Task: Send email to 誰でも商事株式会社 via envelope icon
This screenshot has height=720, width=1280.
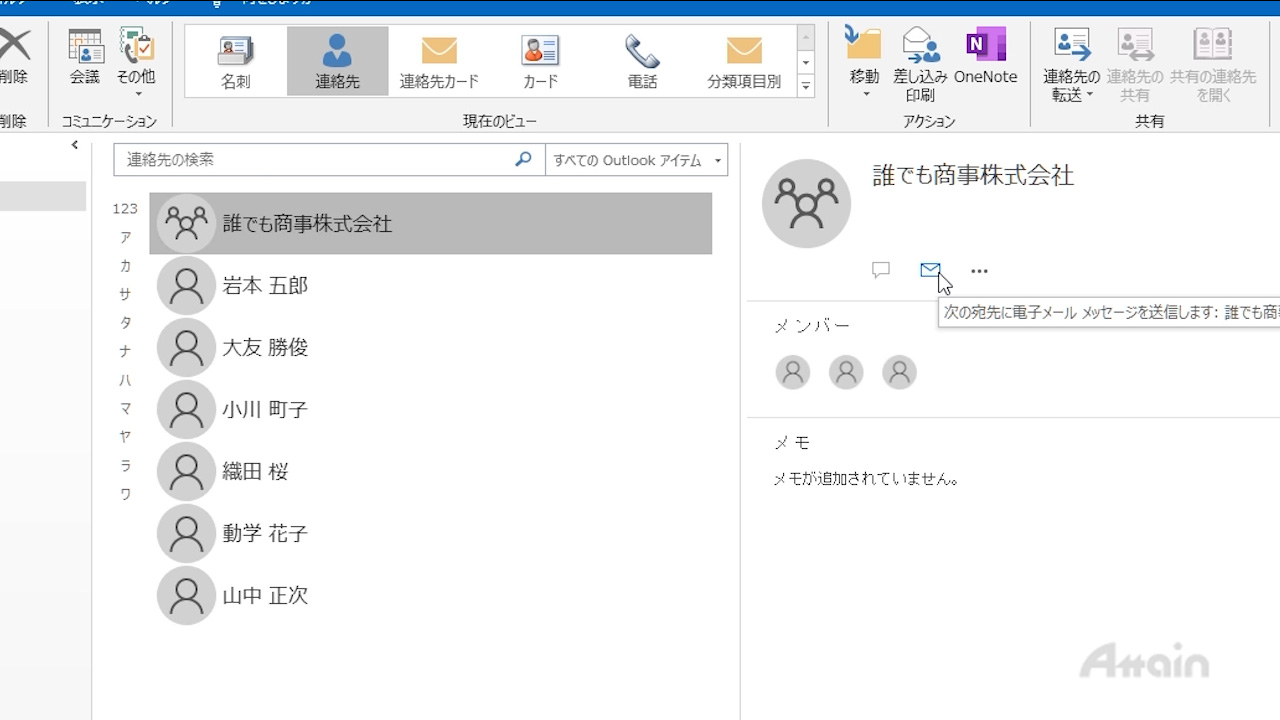Action: [x=930, y=270]
